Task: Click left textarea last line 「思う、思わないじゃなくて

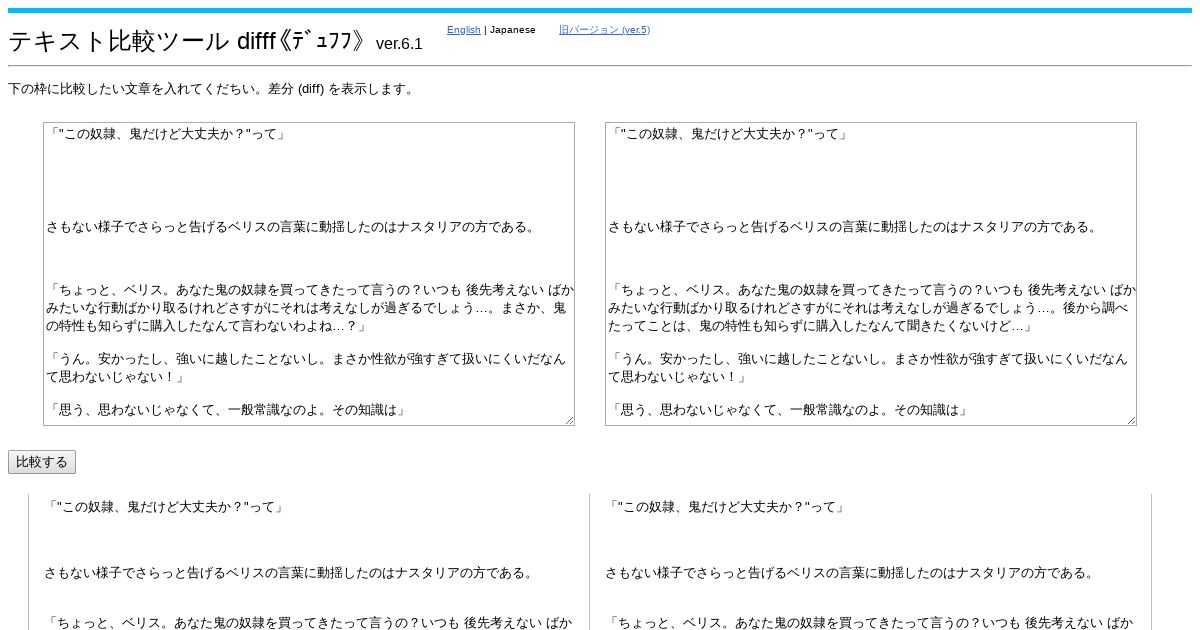Action: [x=226, y=410]
